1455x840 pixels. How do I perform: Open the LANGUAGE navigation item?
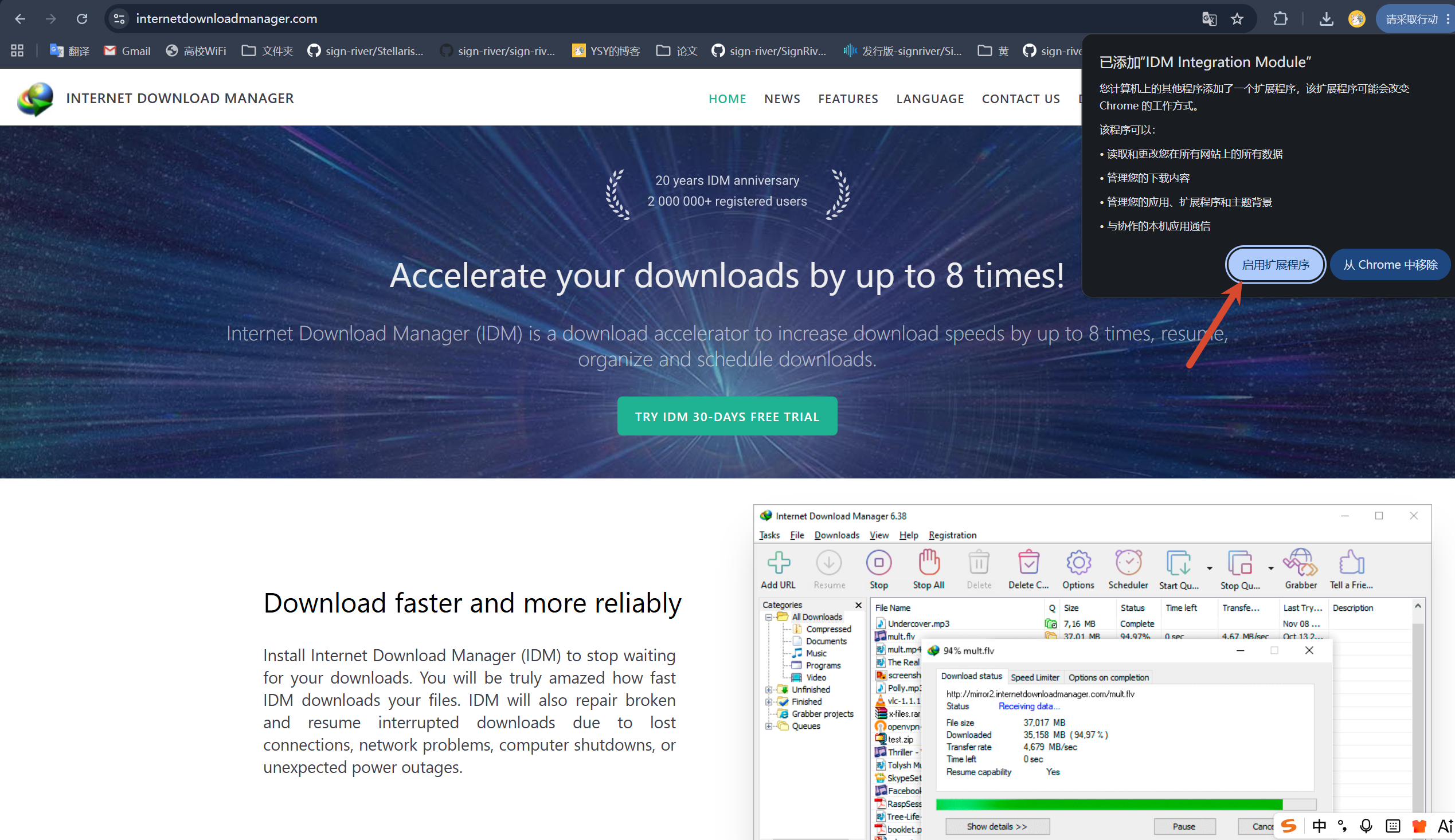[x=930, y=99]
